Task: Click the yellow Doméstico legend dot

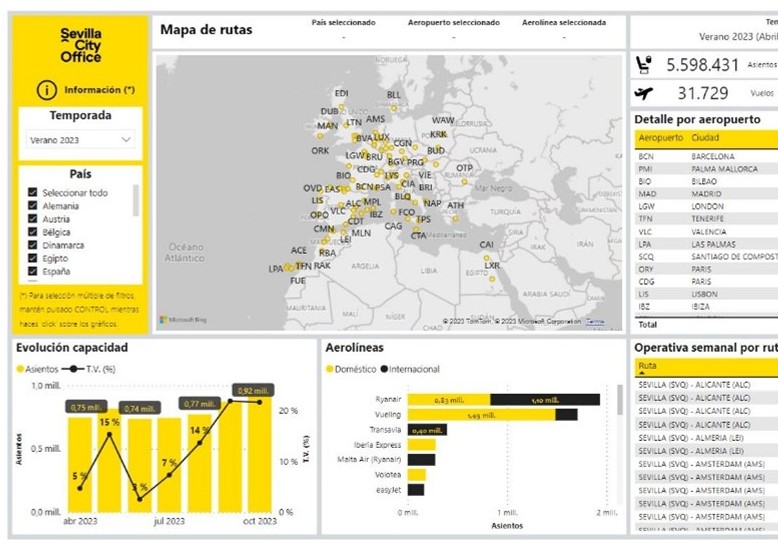Action: pos(329,369)
